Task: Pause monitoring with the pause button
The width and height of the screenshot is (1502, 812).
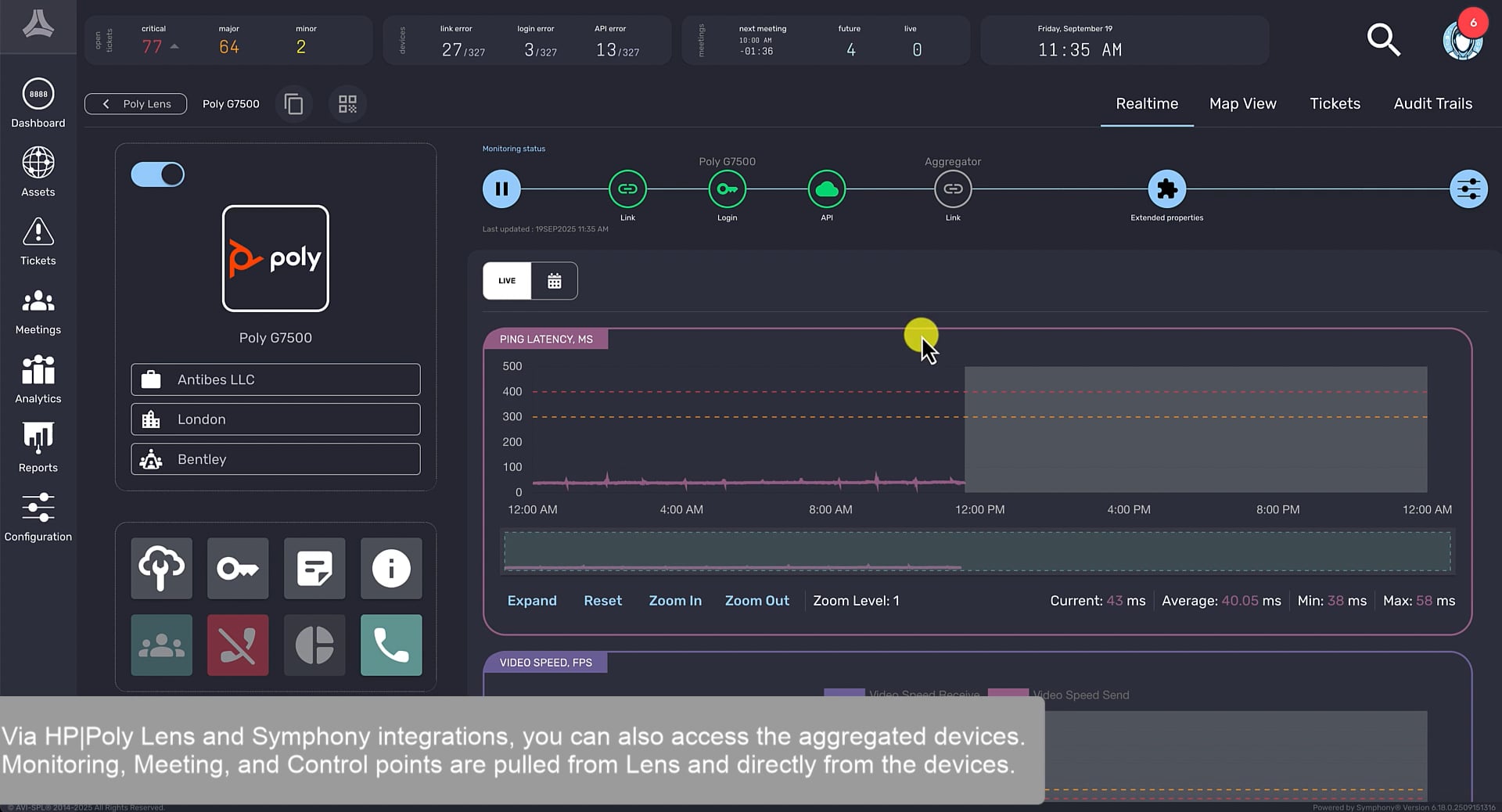Action: tap(501, 189)
